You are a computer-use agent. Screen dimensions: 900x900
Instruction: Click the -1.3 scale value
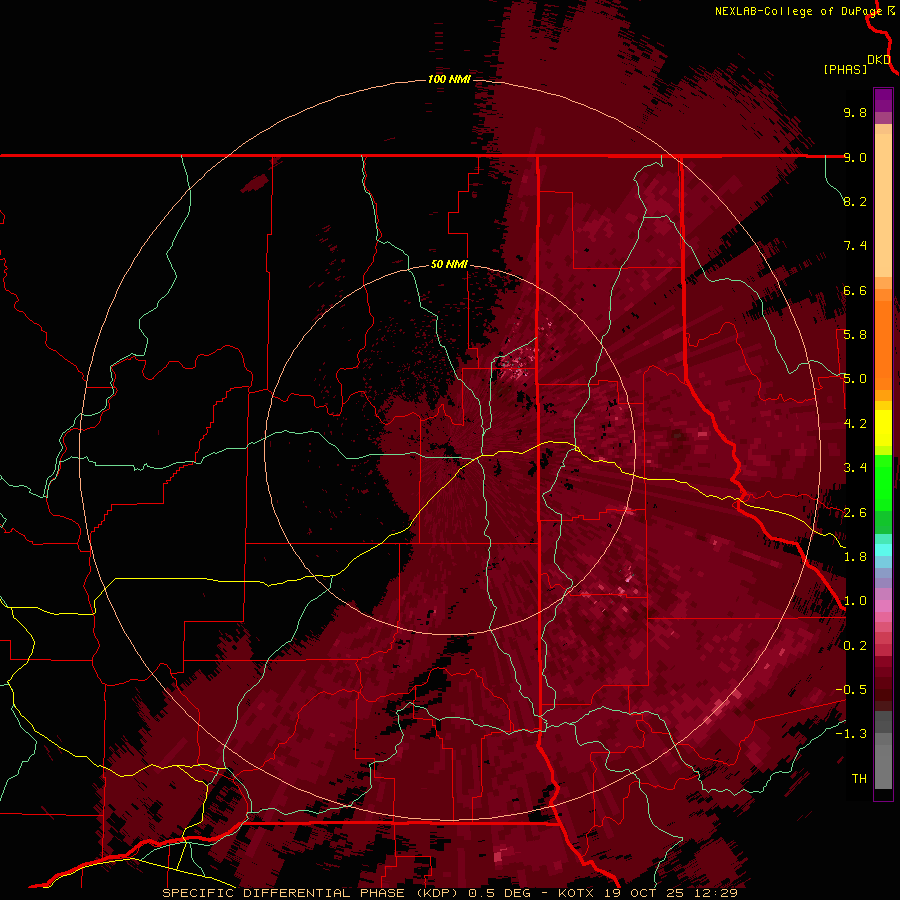click(x=851, y=734)
